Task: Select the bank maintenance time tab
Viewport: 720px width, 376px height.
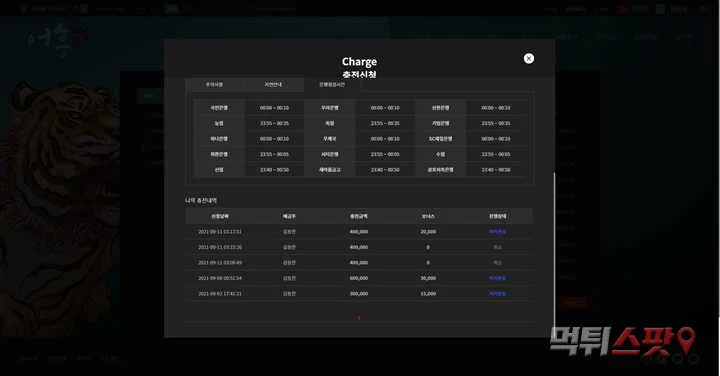Action: [332, 84]
